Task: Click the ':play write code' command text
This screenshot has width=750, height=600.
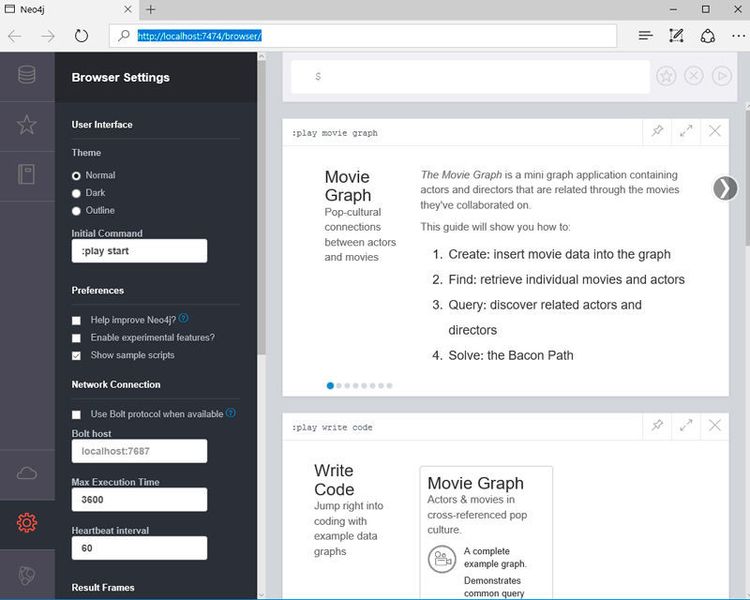Action: coord(332,427)
